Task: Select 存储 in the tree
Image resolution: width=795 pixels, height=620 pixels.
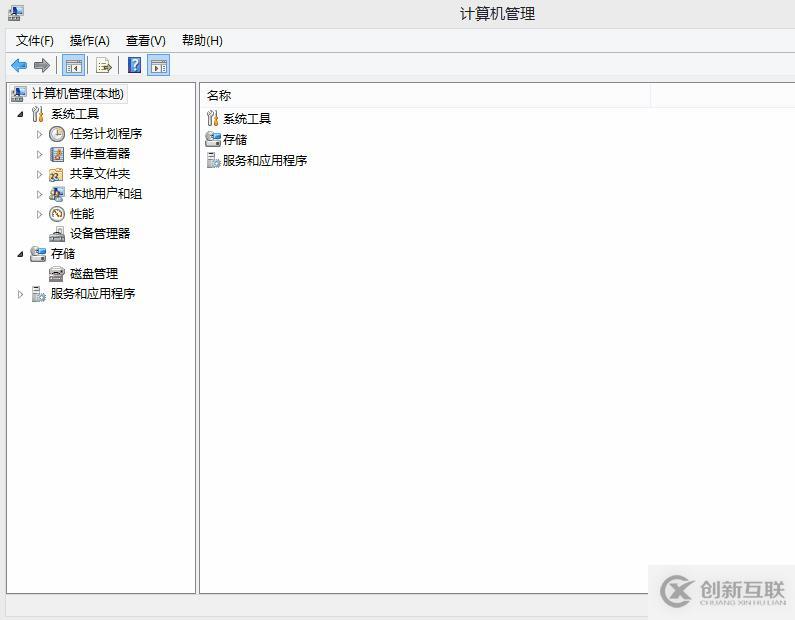Action: tap(63, 253)
